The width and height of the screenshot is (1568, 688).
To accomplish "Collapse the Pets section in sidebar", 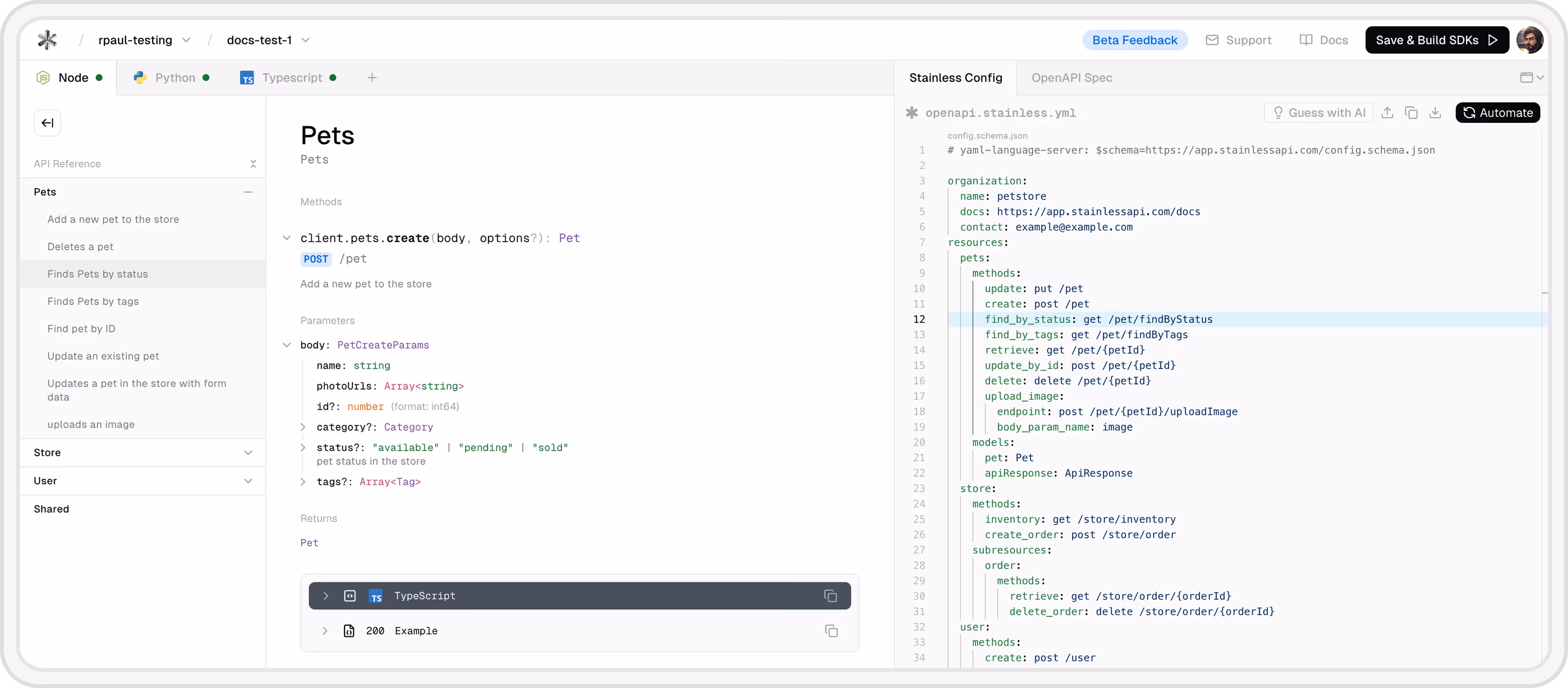I will coord(248,192).
